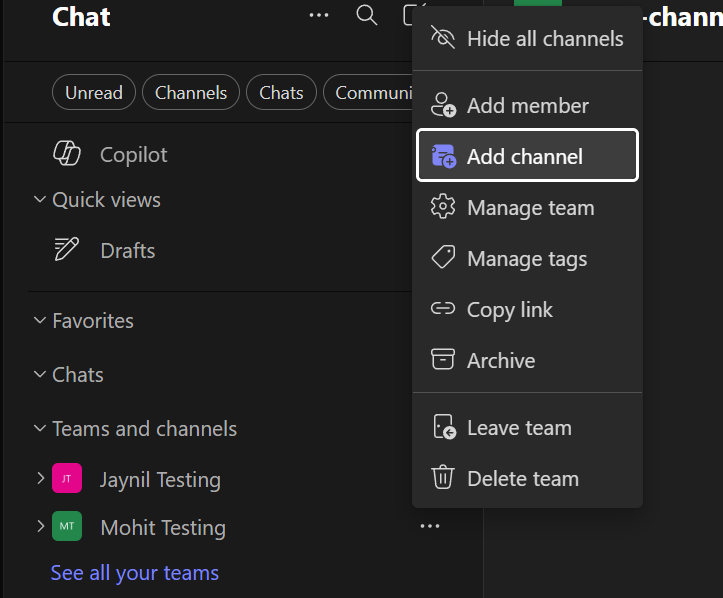Expand the Mohit Testing team
The height and width of the screenshot is (598, 723).
point(41,526)
